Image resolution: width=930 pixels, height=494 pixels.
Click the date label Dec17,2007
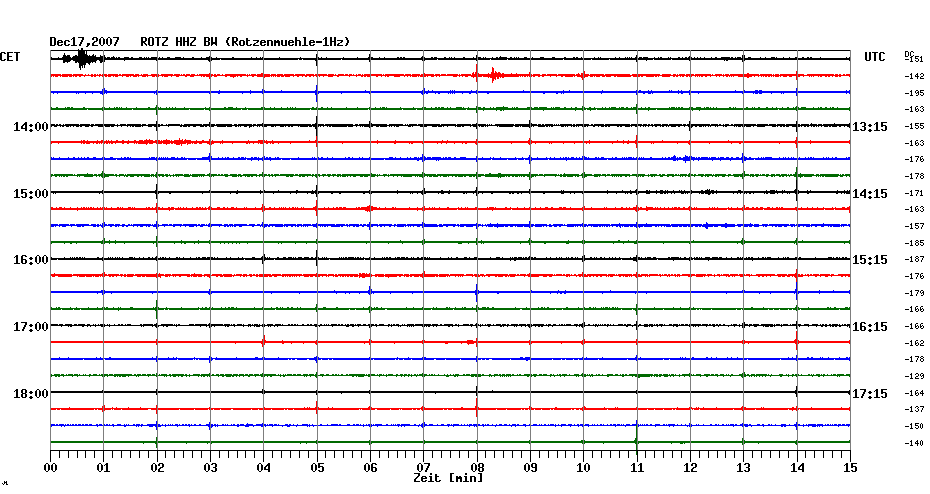[x=84, y=42]
